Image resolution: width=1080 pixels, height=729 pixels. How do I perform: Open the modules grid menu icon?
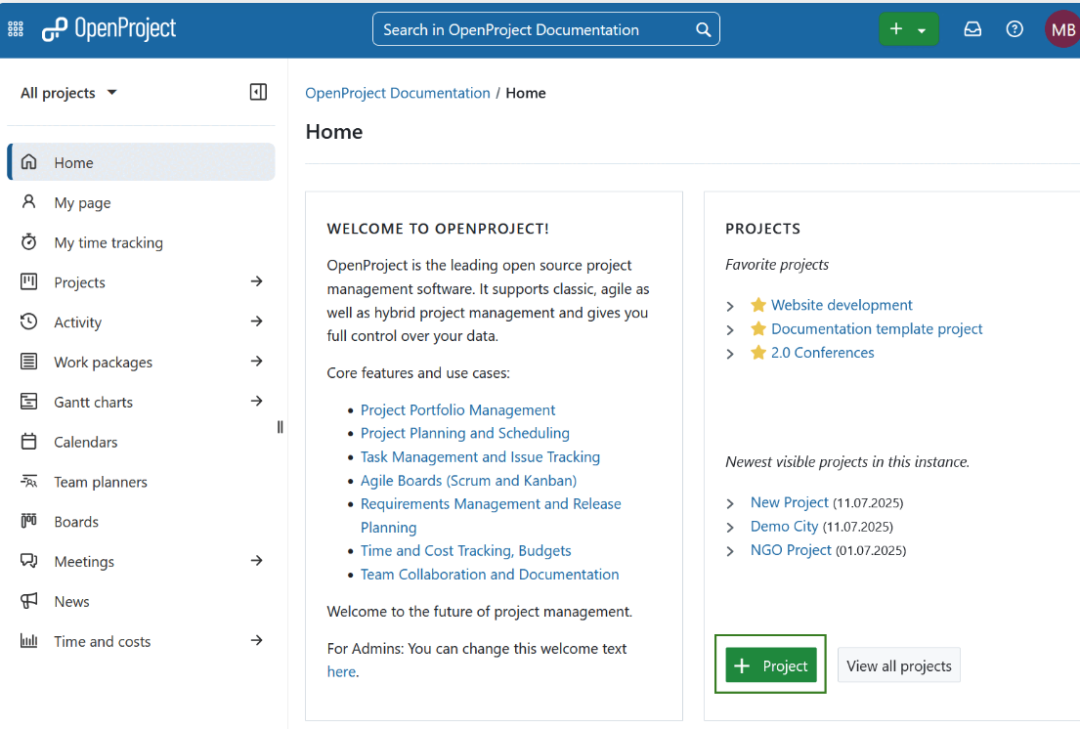[x=15, y=29]
